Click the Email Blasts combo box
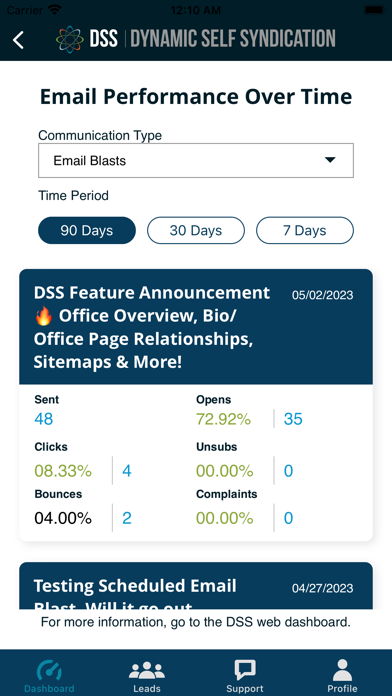 196,160
